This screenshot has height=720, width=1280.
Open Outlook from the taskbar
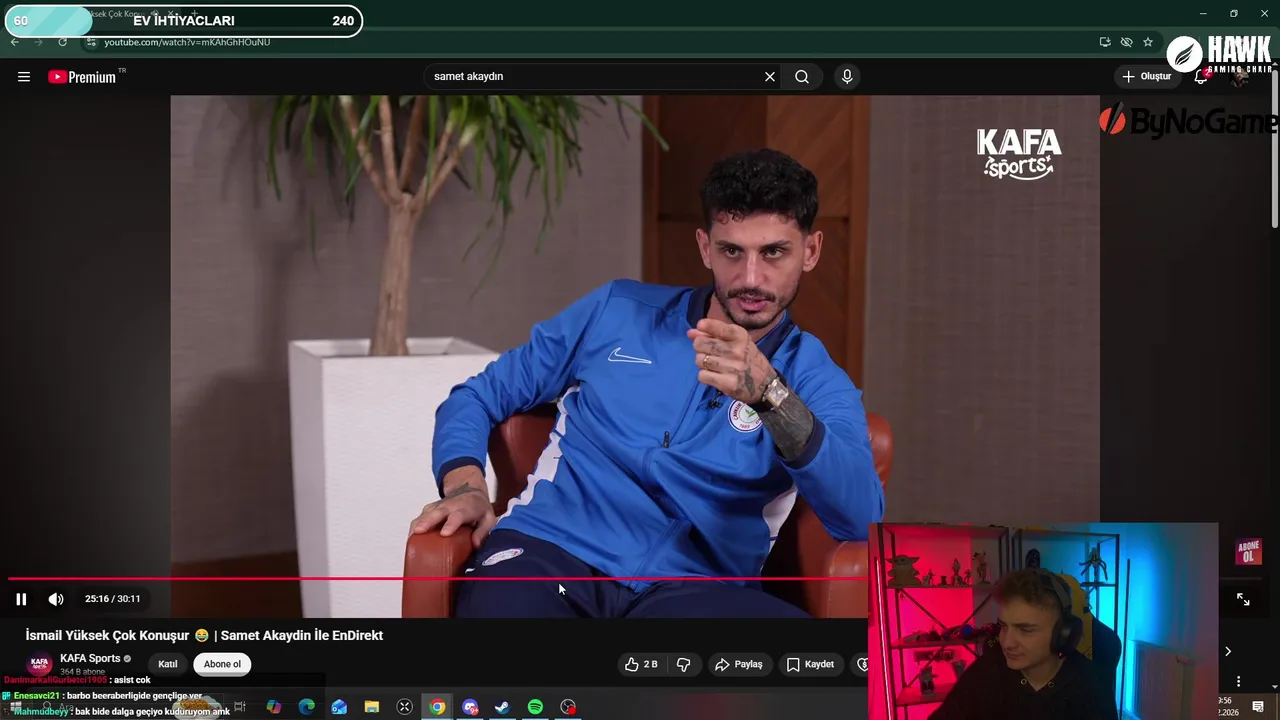click(339, 707)
